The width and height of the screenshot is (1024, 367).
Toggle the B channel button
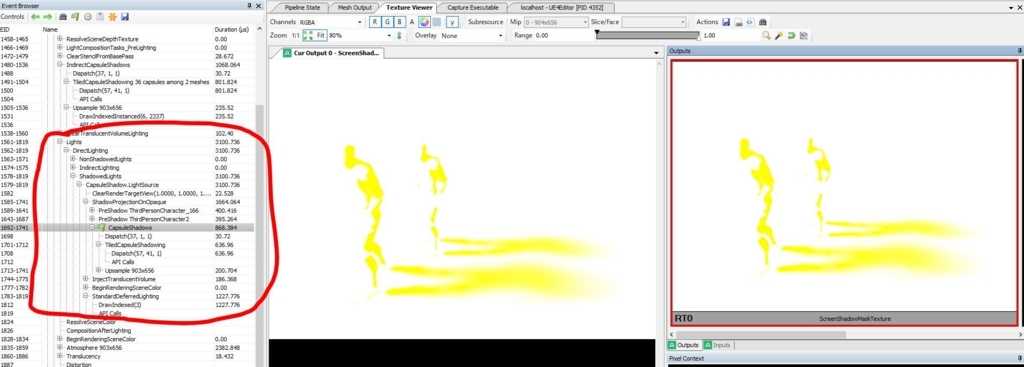(399, 22)
